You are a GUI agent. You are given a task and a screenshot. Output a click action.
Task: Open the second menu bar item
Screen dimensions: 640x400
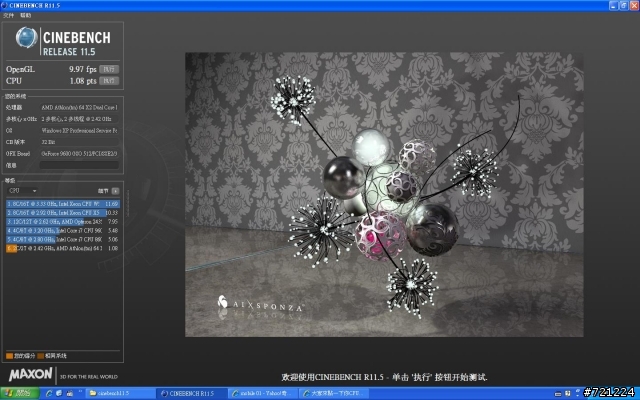(x=25, y=16)
